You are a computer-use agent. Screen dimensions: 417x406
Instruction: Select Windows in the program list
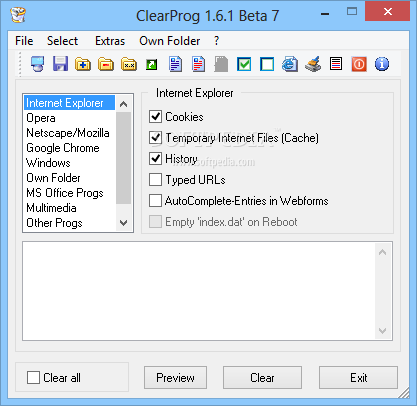pyautogui.click(x=69, y=163)
